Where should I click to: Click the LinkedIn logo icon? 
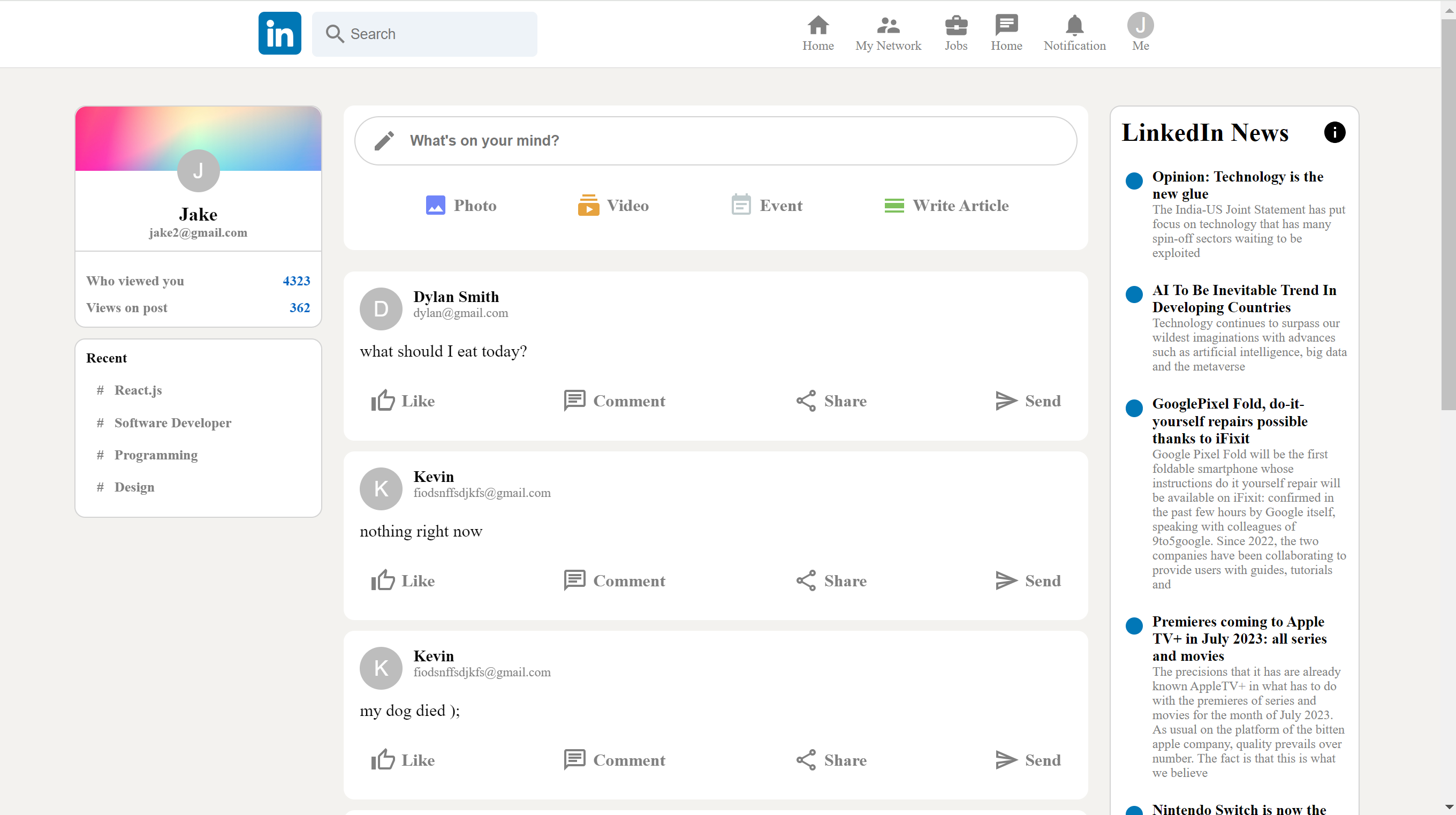click(x=280, y=33)
